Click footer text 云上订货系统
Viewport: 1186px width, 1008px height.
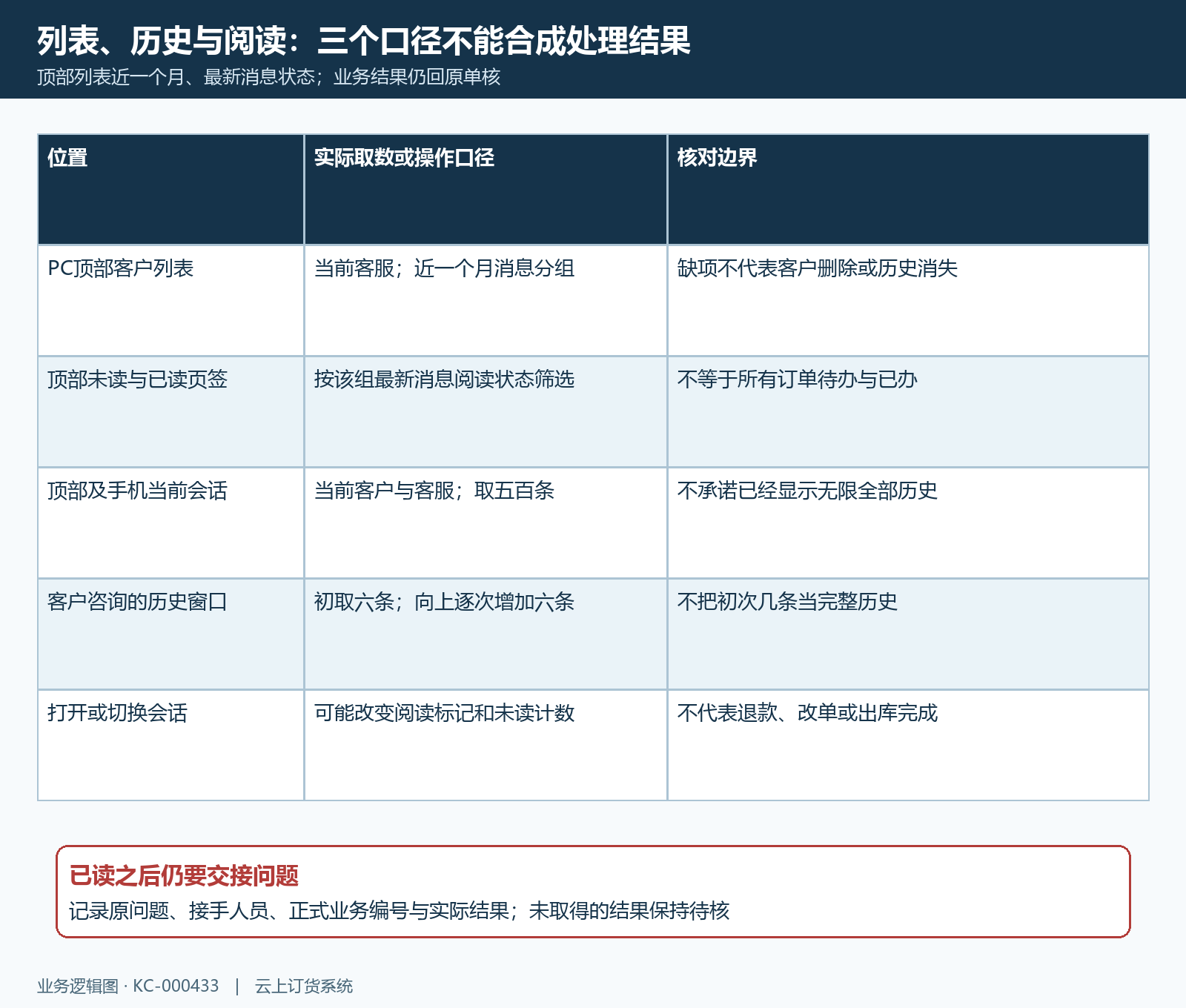click(304, 987)
